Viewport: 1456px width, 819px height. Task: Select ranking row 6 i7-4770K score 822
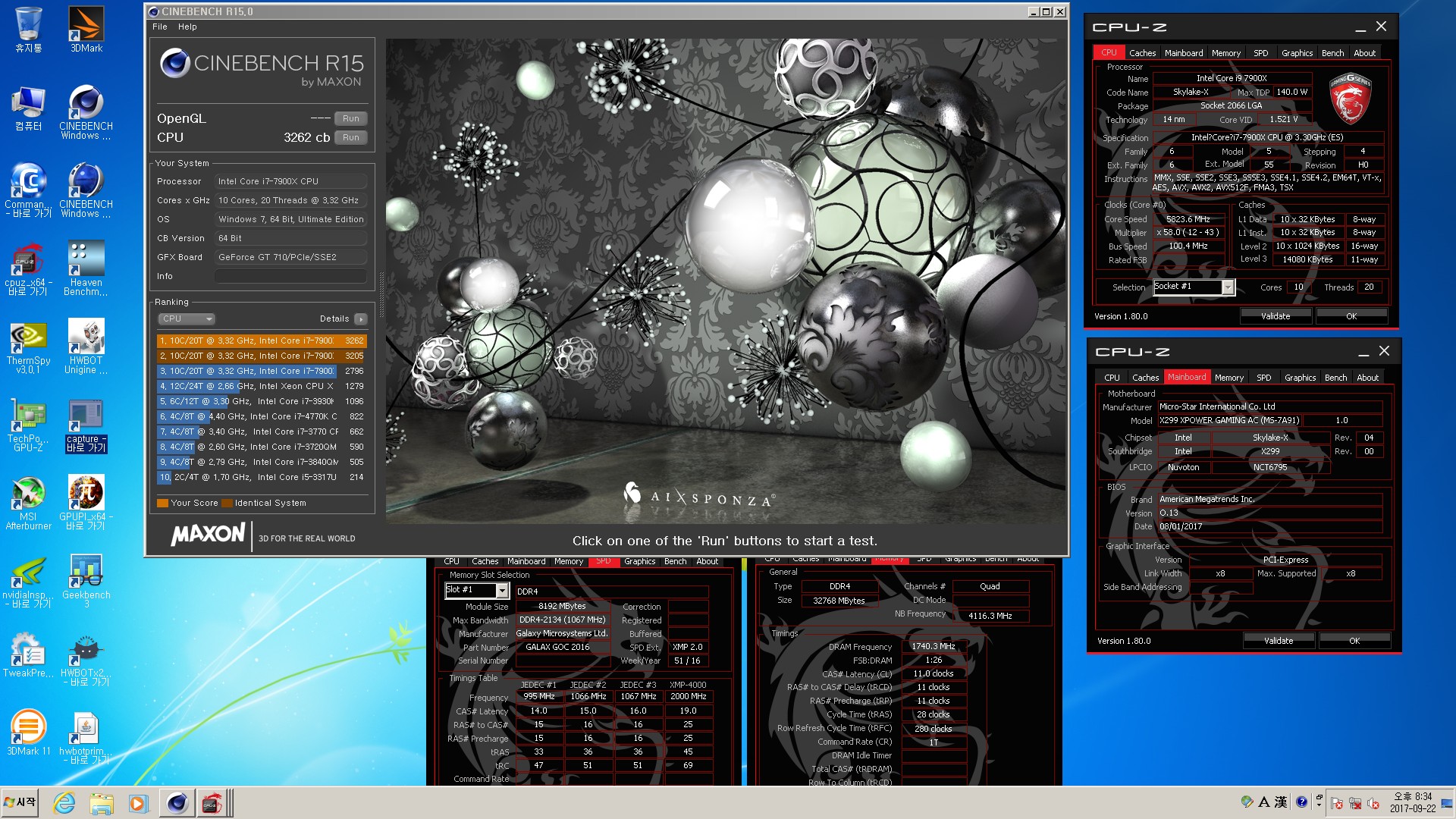(262, 416)
